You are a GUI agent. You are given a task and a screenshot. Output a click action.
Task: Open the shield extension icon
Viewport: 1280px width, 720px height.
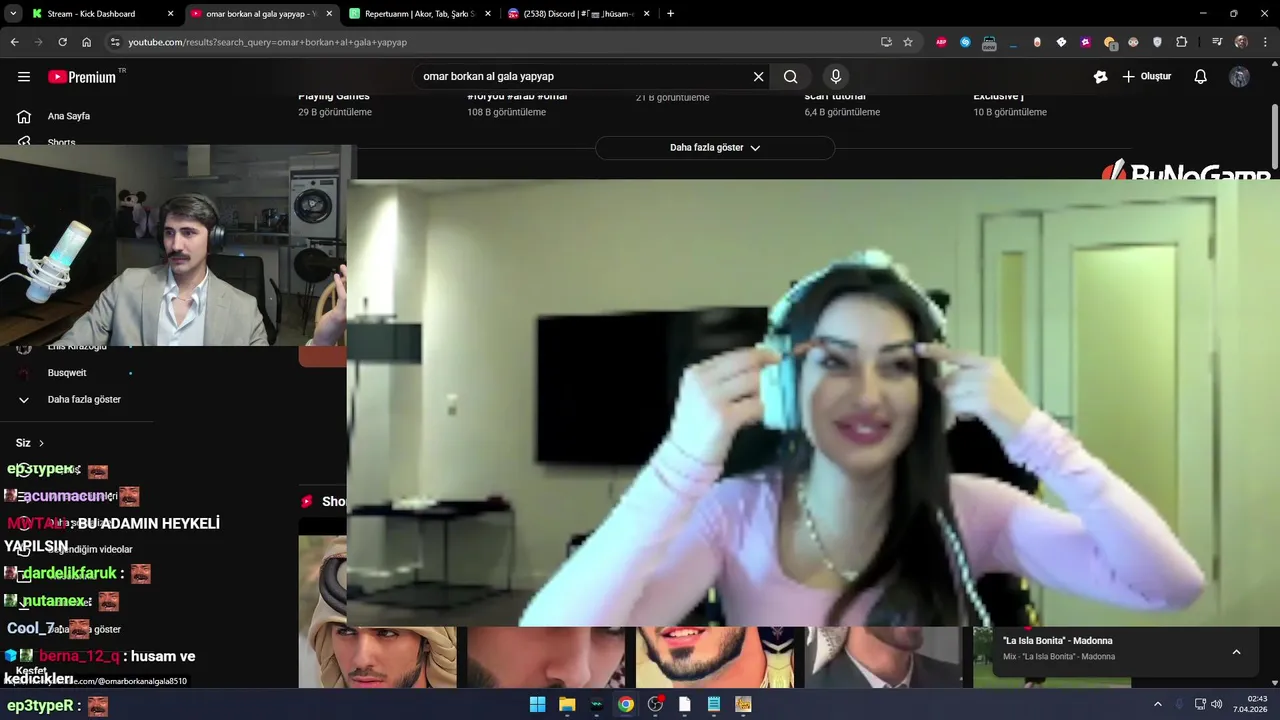[x=1158, y=42]
